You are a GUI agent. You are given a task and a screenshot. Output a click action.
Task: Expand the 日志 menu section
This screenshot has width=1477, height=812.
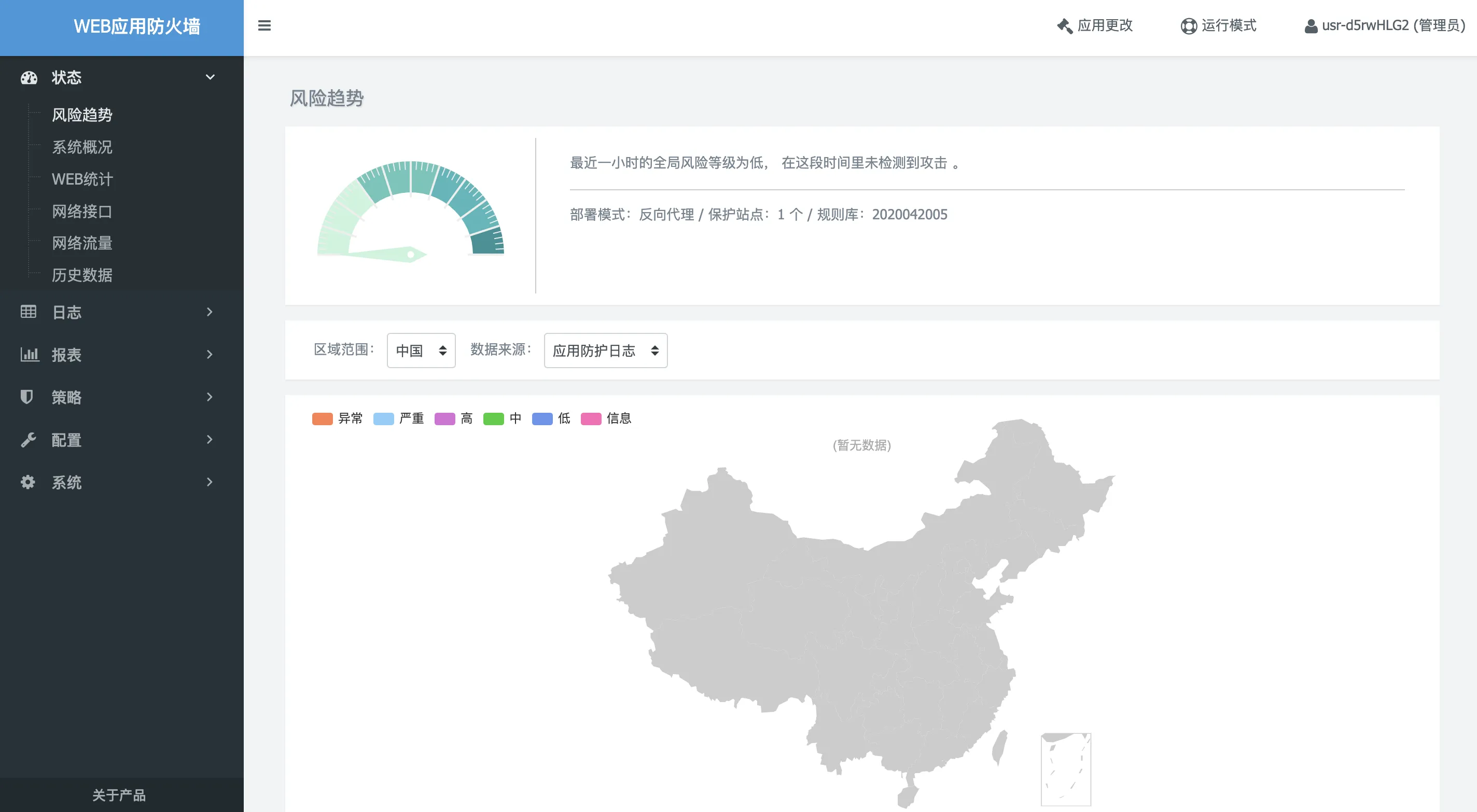click(210, 312)
